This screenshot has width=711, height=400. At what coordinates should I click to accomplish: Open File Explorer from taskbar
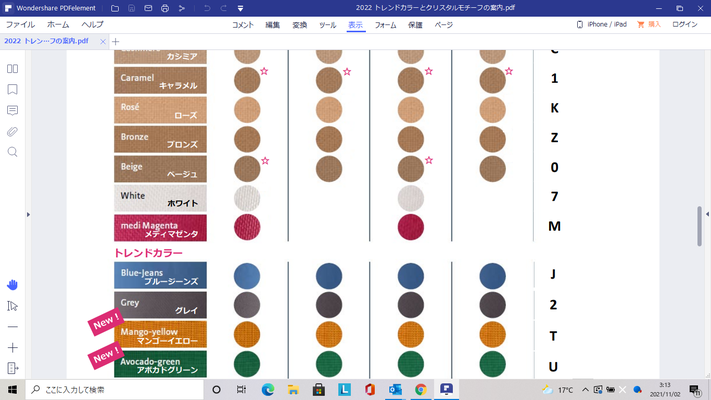[x=293, y=390]
